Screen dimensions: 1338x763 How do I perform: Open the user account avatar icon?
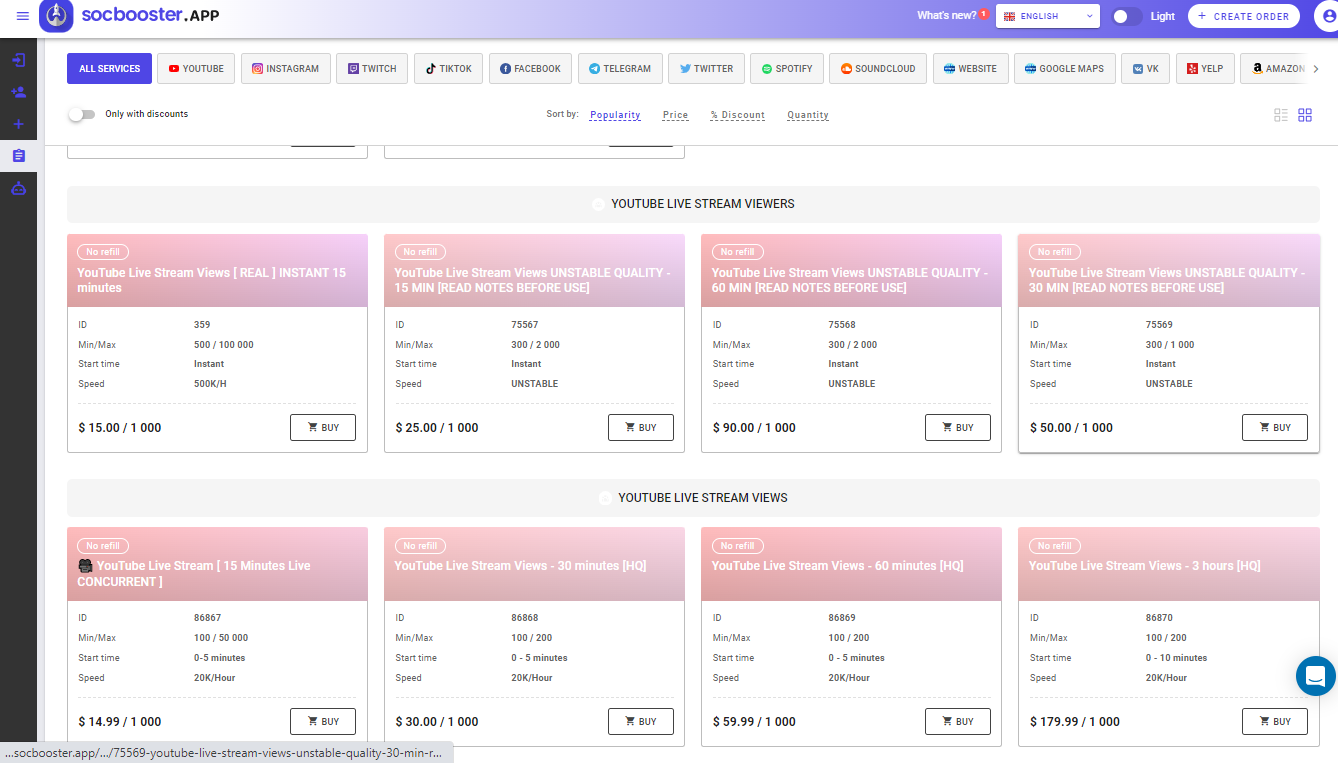click(x=1328, y=16)
